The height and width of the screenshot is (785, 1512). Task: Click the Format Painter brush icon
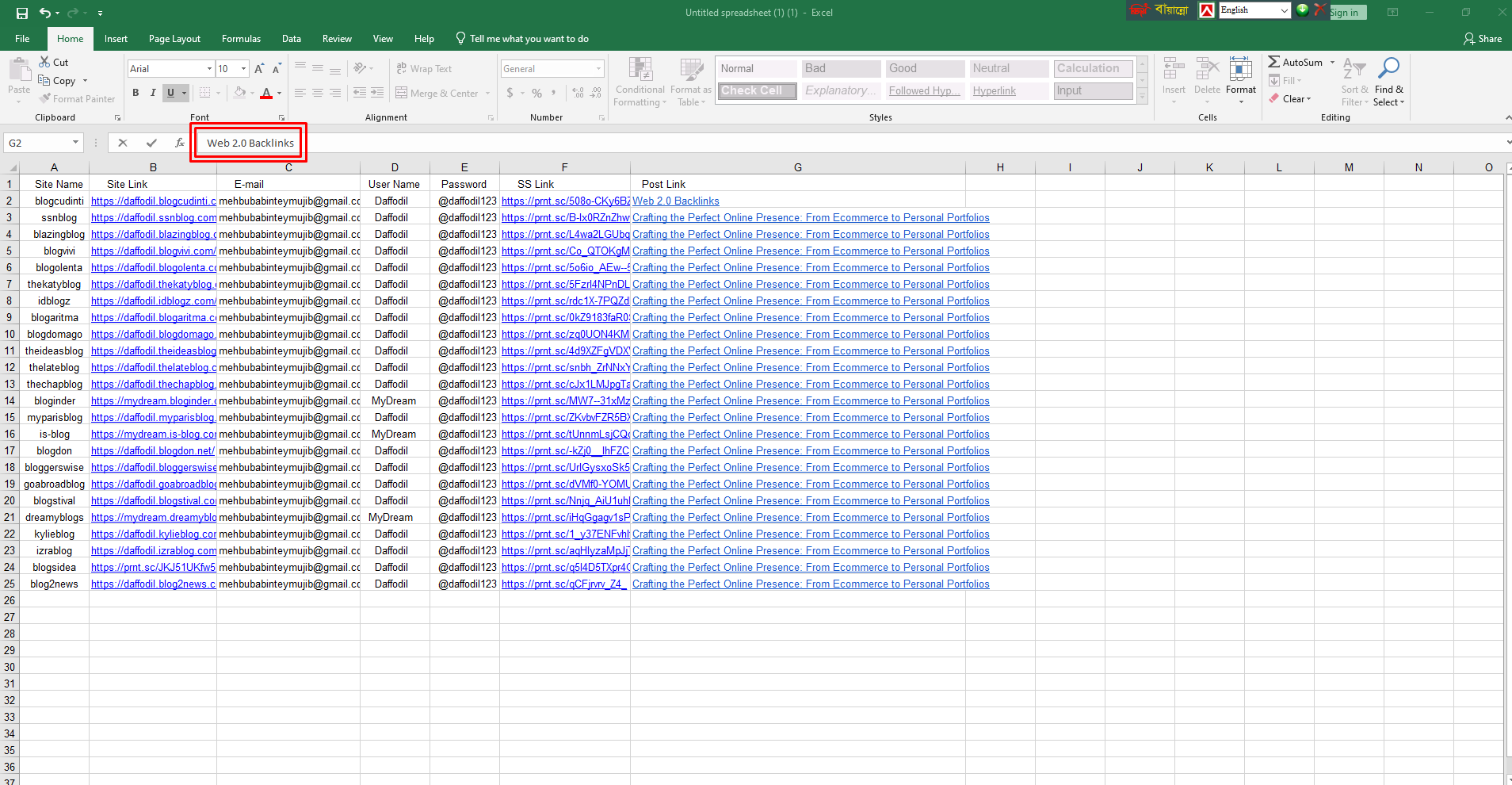(46, 99)
